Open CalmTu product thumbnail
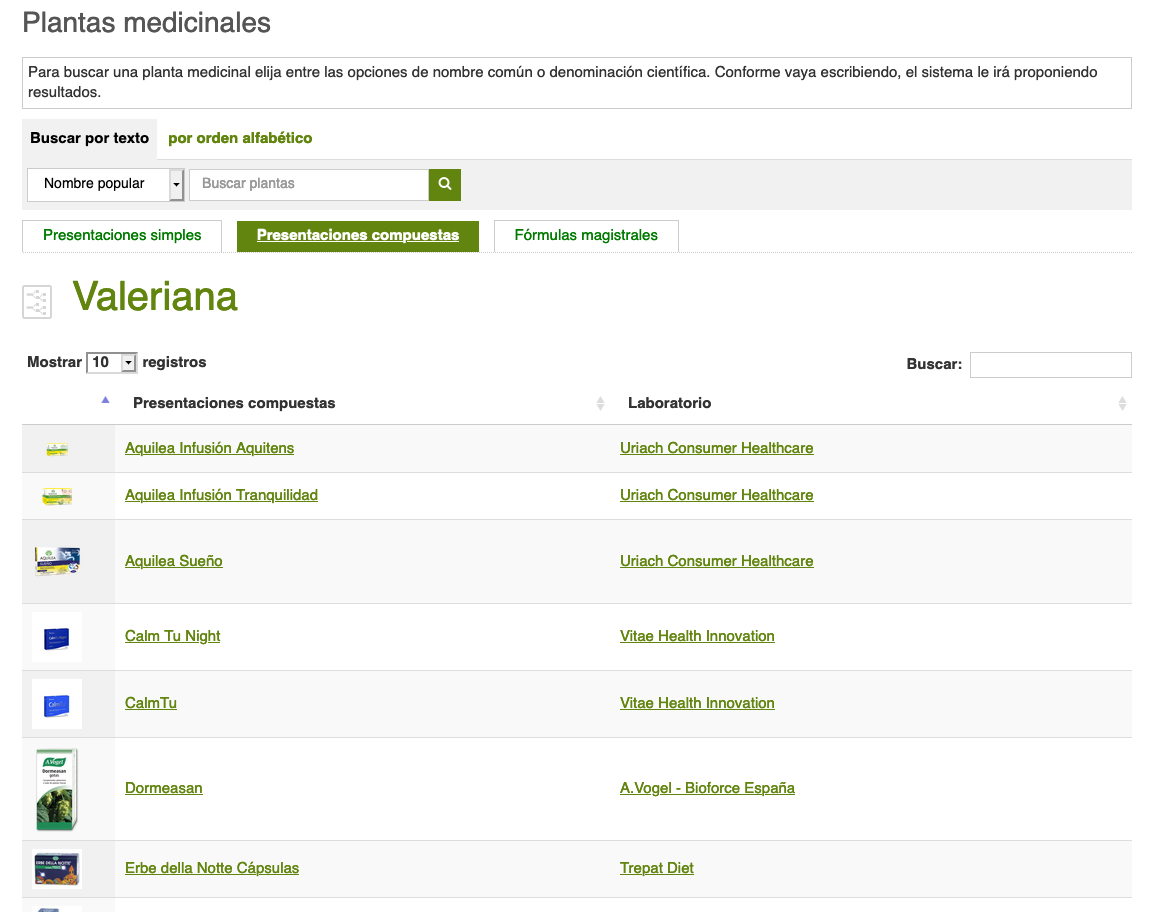The image size is (1153, 912). click(x=57, y=705)
